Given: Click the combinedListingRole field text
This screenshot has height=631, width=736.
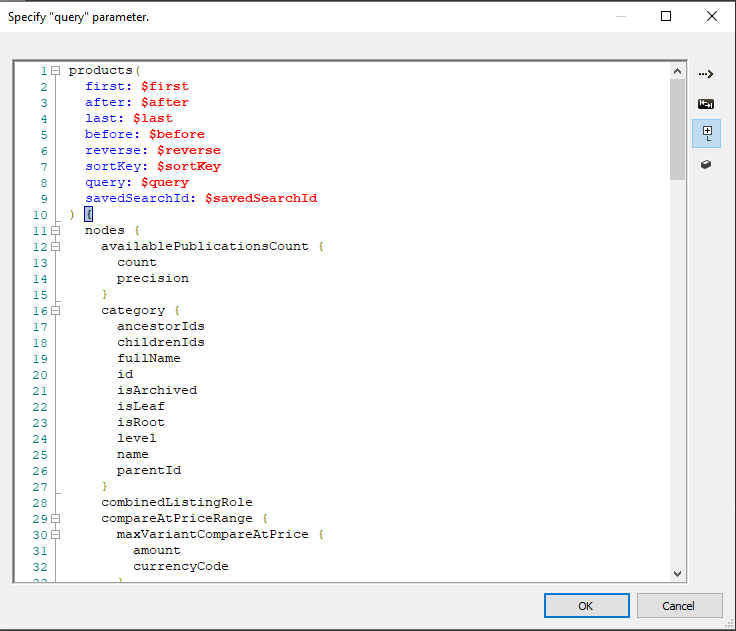Looking at the screenshot, I should tap(176, 502).
